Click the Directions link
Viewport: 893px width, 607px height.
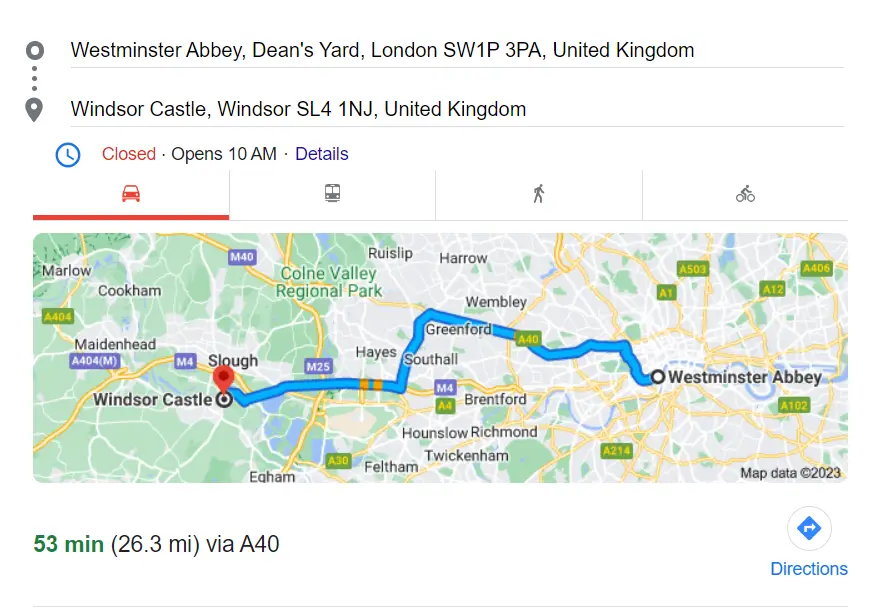(809, 568)
